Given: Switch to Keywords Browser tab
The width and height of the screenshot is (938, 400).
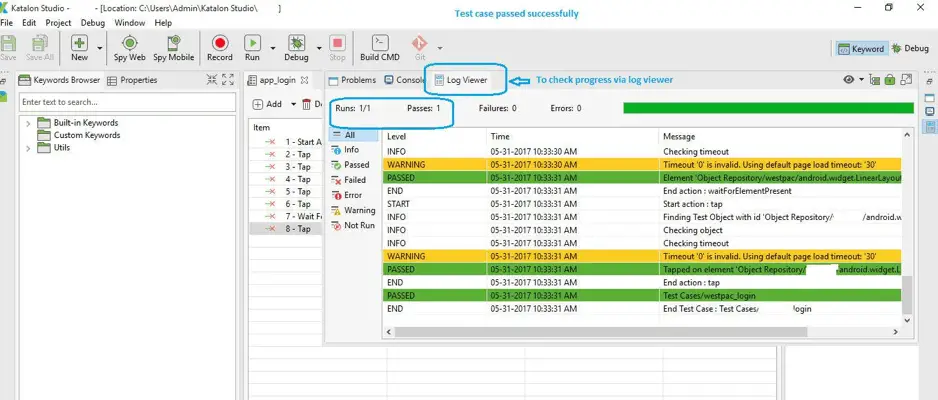Looking at the screenshot, I should [59, 80].
